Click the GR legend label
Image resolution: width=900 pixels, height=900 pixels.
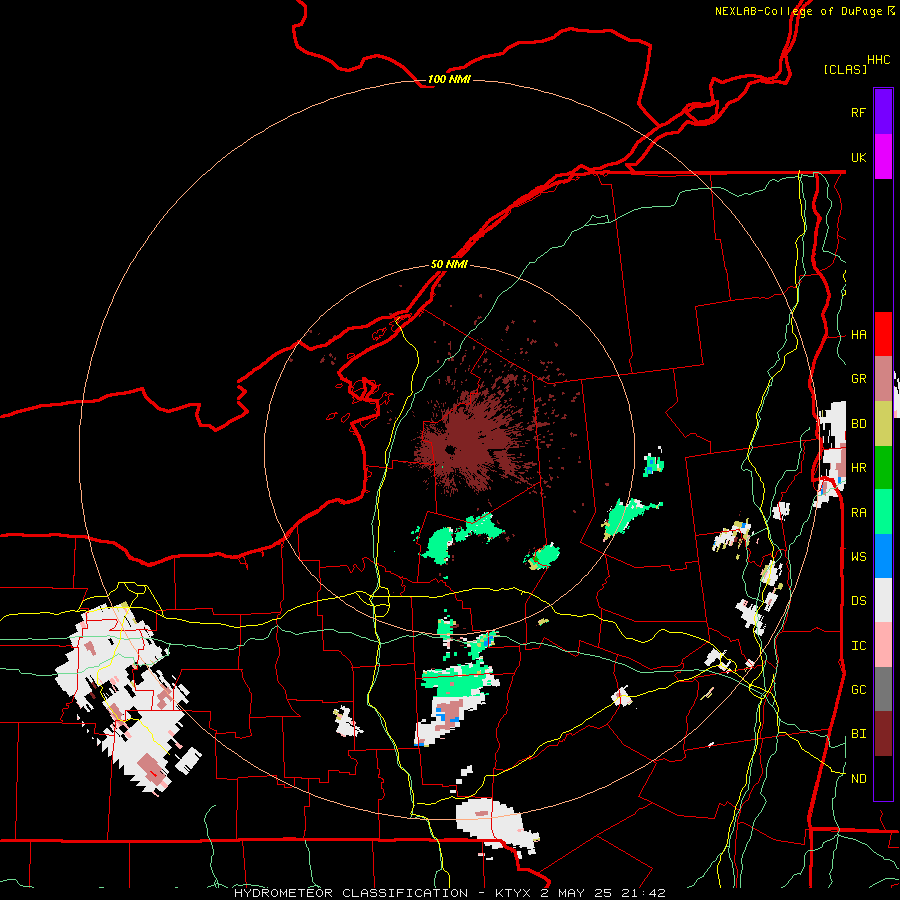click(858, 379)
